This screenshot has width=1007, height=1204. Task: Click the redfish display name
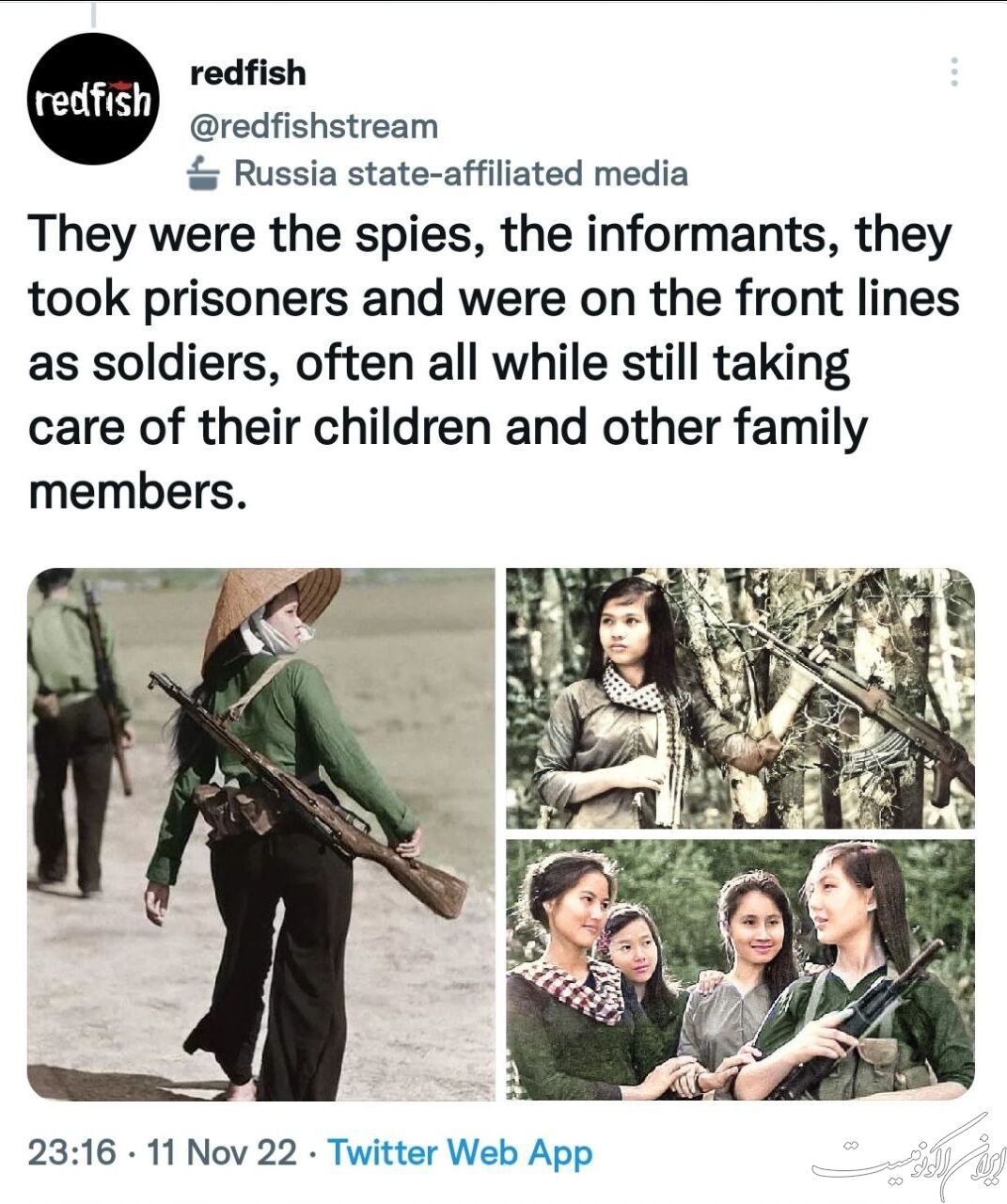(x=248, y=72)
